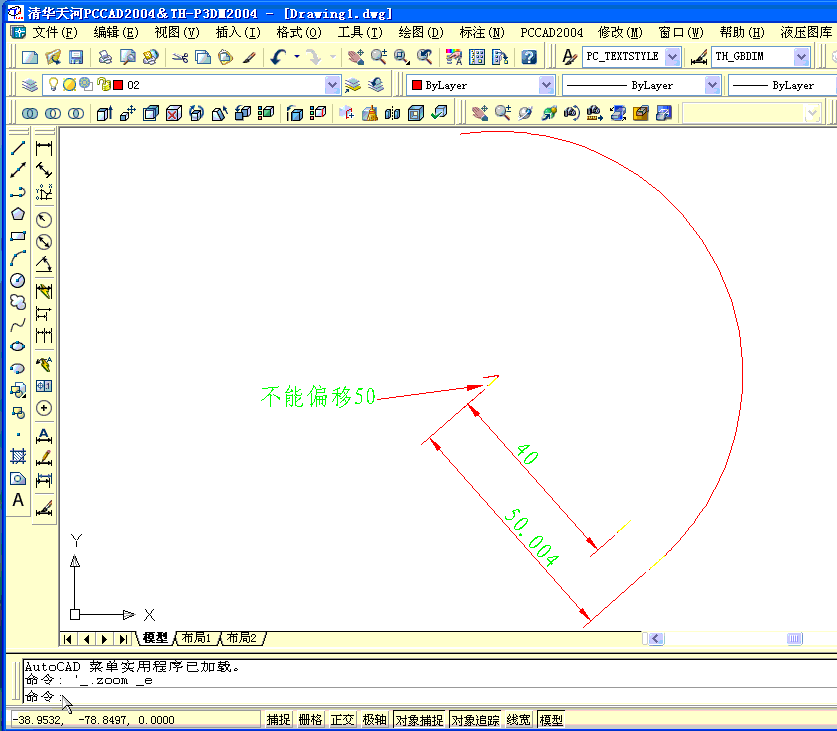Screen dimensions: 837x731
Task: Select the Circle draw tool
Action: pyautogui.click(x=18, y=280)
